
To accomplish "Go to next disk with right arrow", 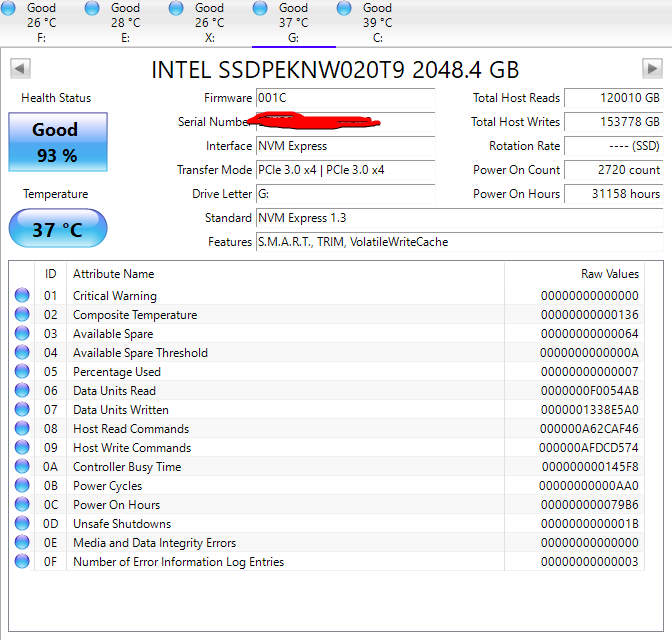I will pos(652,69).
